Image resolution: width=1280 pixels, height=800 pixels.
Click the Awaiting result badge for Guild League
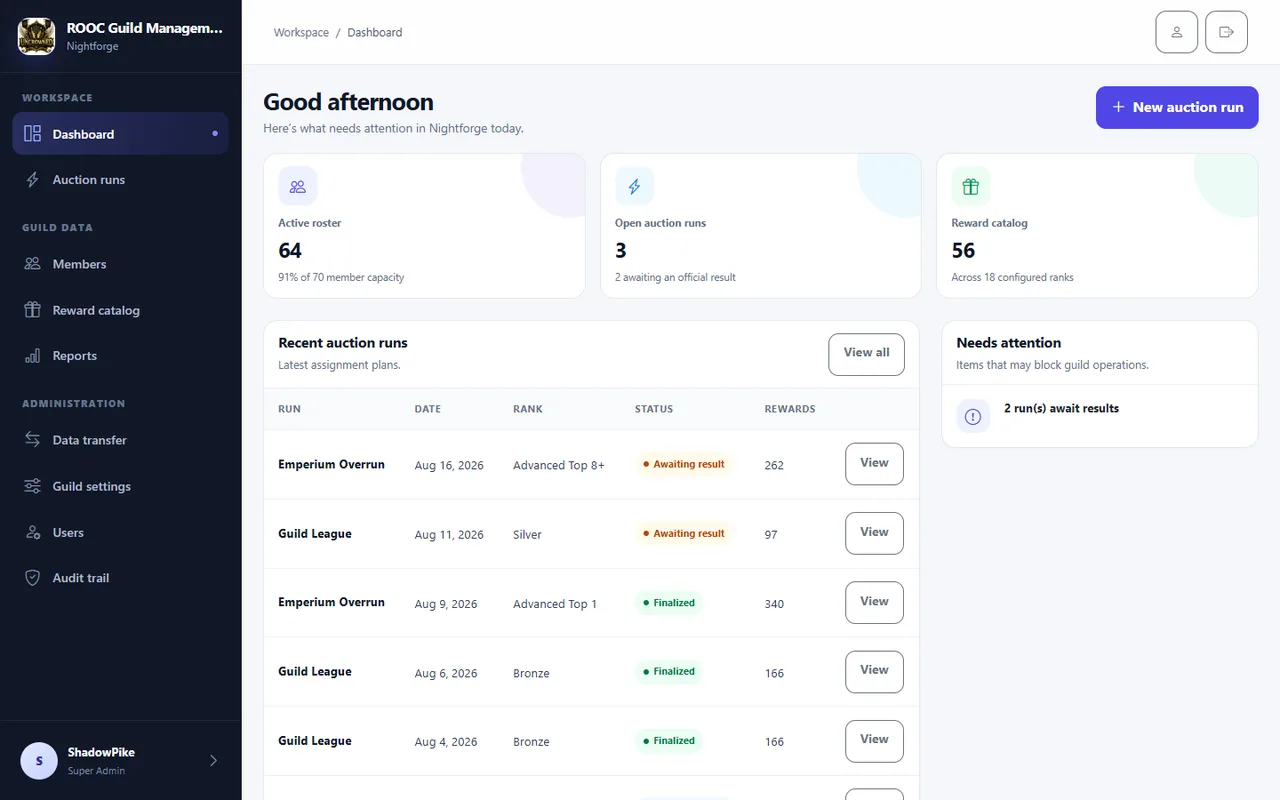(x=684, y=533)
